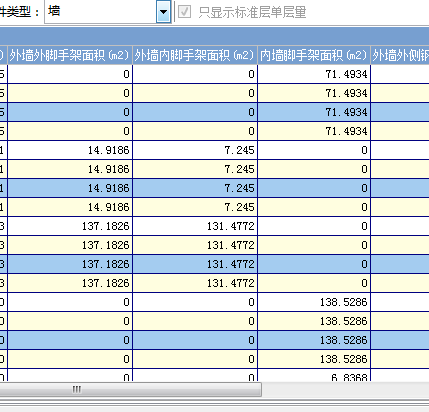
Task: Click 外墙内脚手架面积 column header
Action: pos(195,55)
